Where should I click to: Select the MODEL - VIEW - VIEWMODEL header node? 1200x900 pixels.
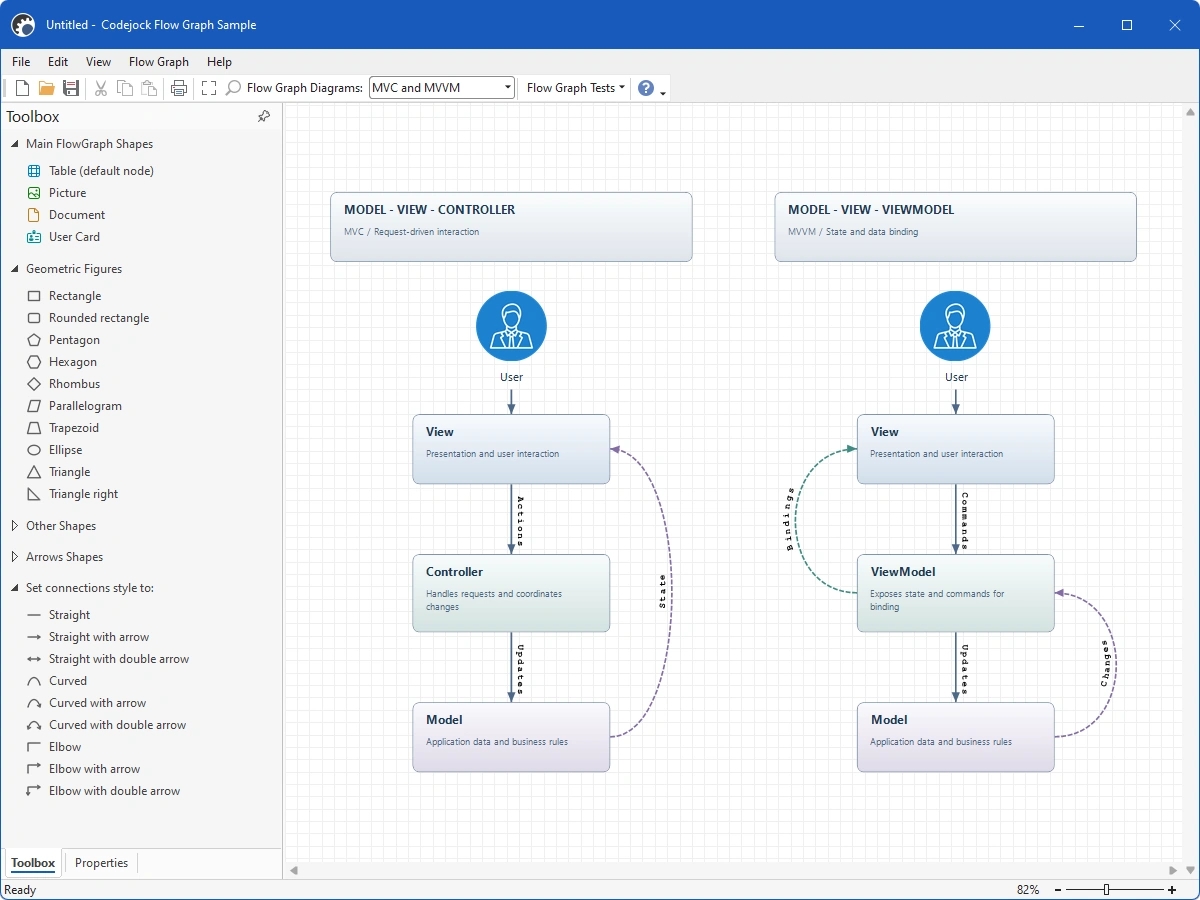point(955,227)
